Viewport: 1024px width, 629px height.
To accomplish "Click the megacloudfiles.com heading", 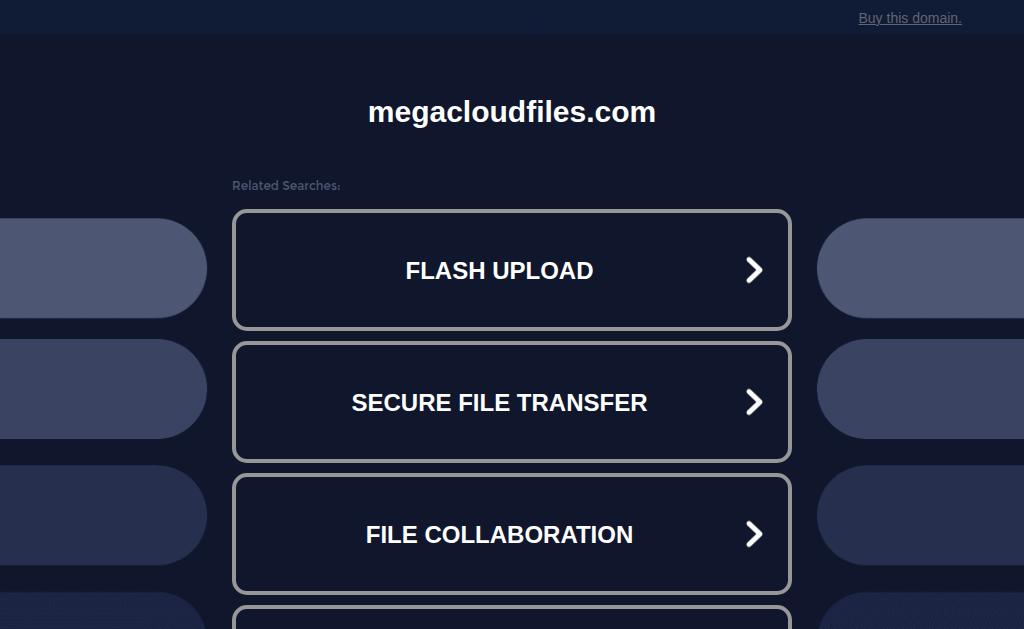I will click(x=512, y=112).
